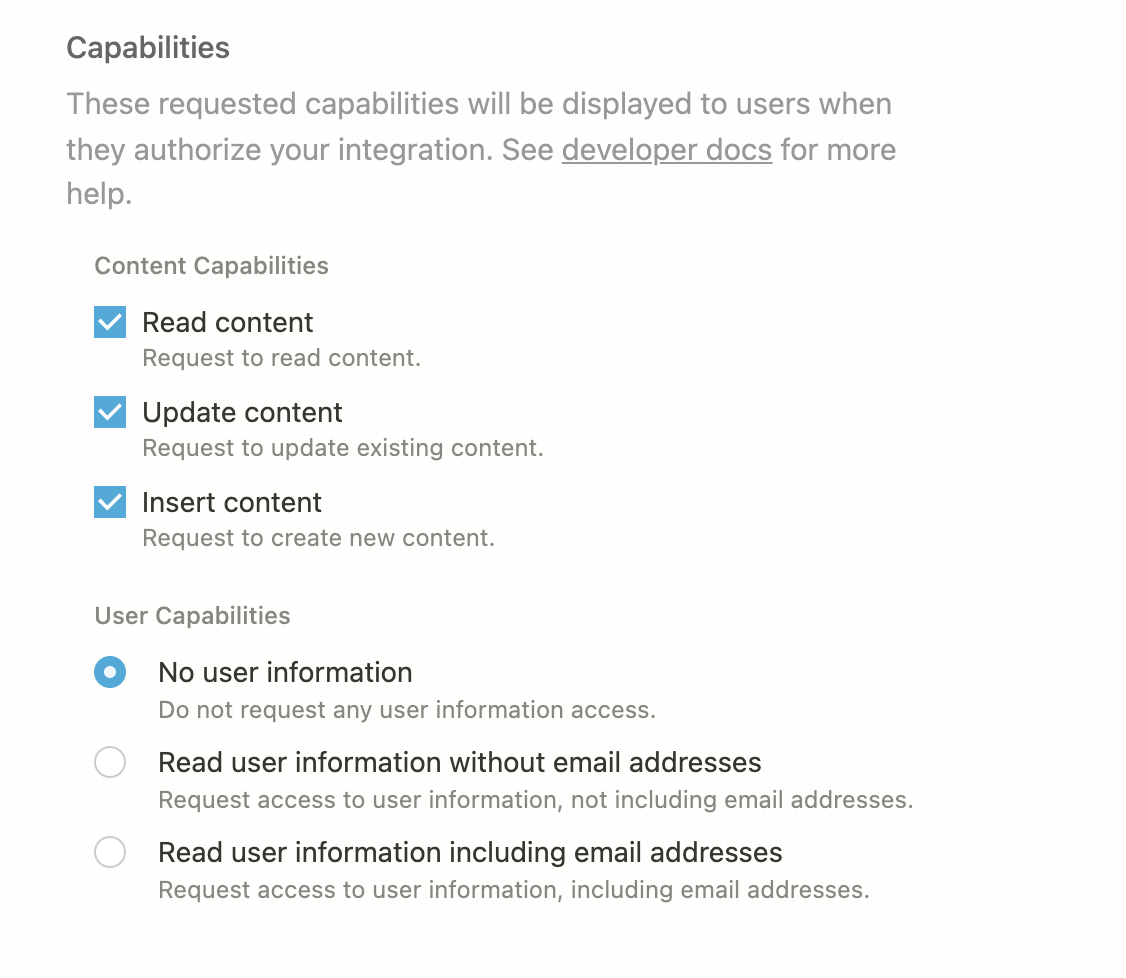Image resolution: width=1126 pixels, height=978 pixels.
Task: Click the User Capabilities subheading
Action: [x=192, y=615]
